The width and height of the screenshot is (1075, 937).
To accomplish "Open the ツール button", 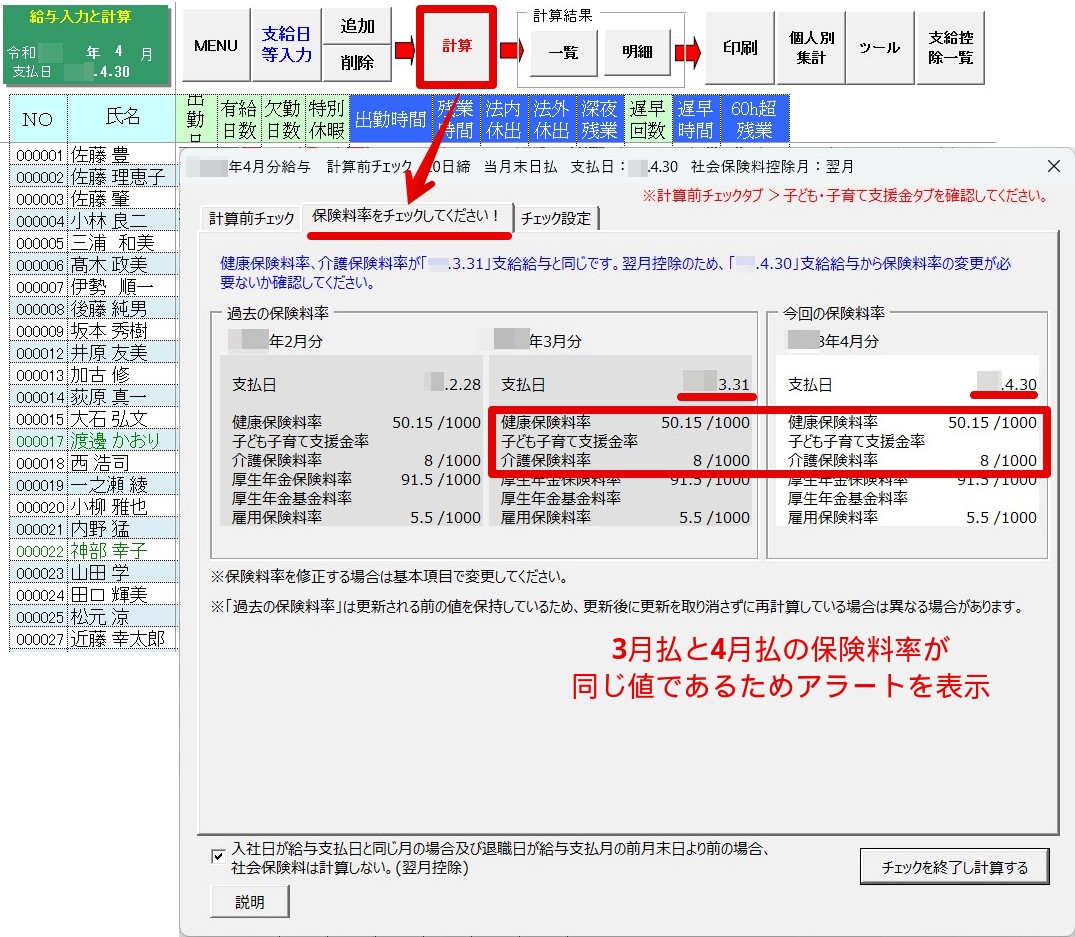I will coord(879,48).
